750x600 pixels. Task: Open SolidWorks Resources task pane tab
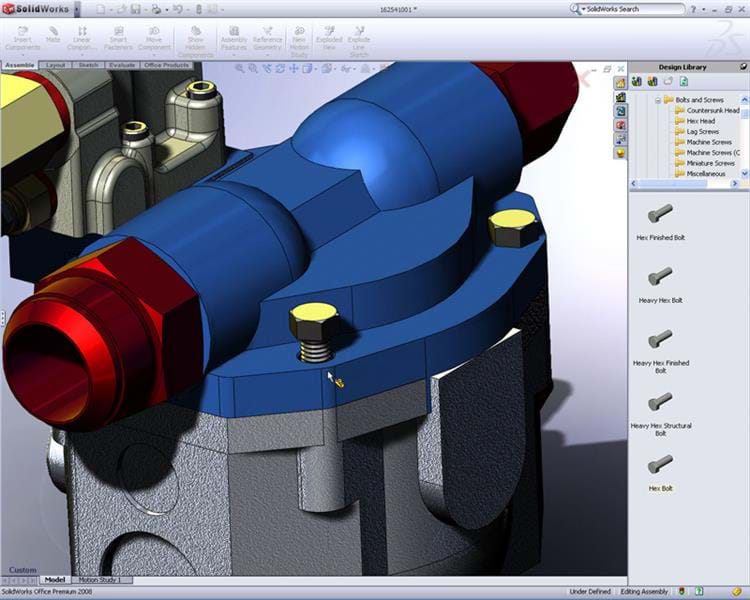(620, 83)
